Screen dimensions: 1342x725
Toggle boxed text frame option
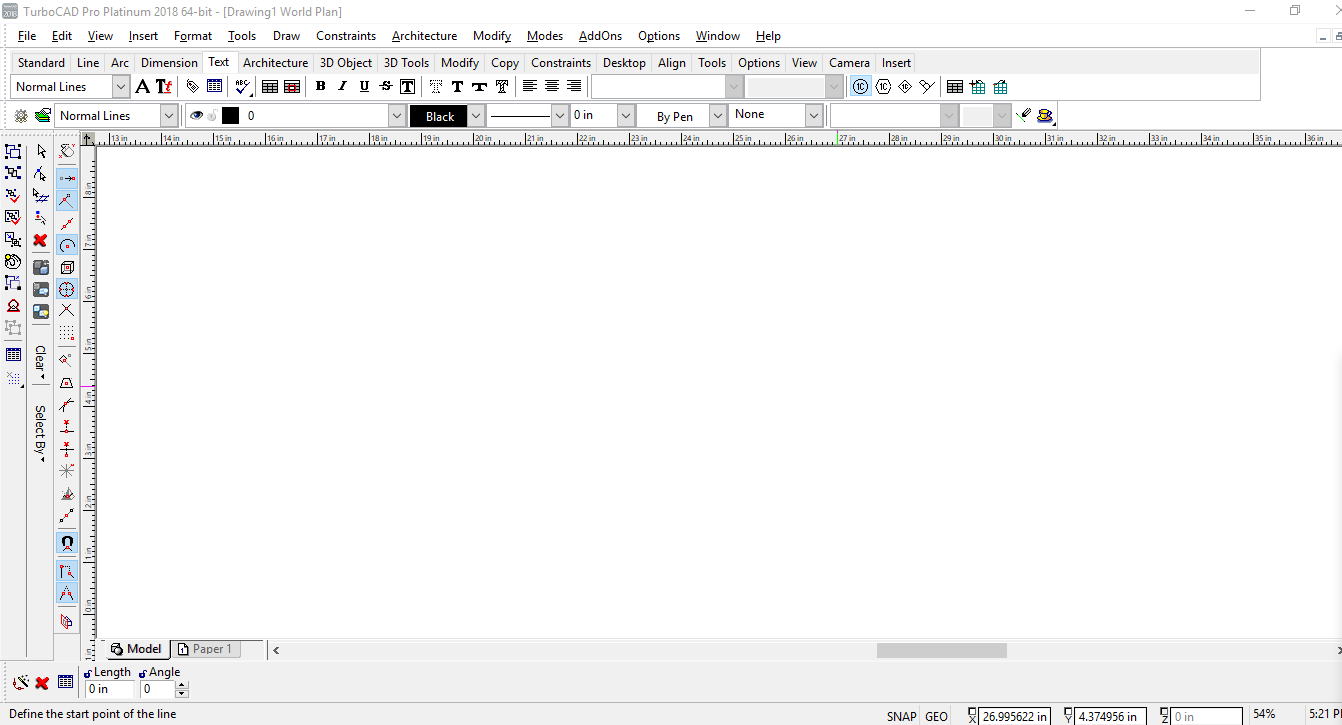pos(407,87)
